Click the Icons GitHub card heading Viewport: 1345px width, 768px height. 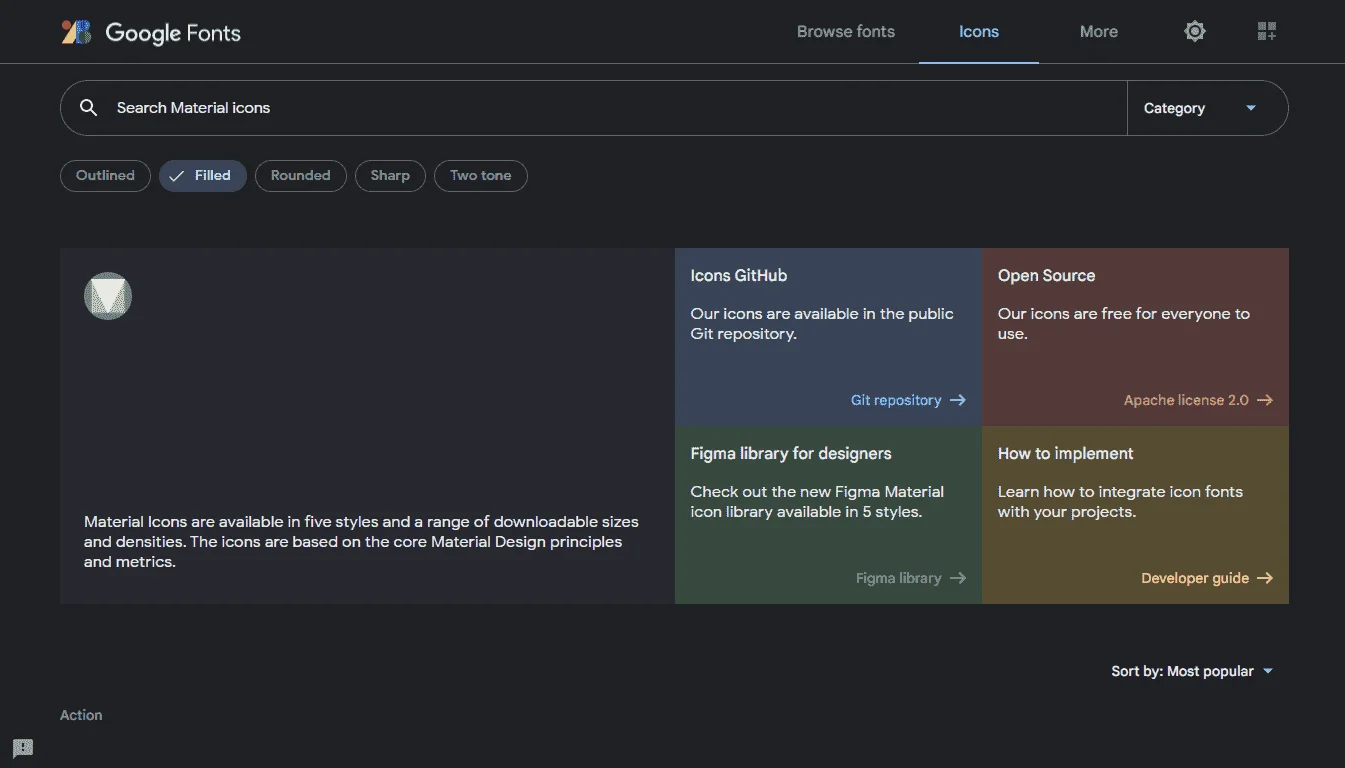[x=739, y=276]
